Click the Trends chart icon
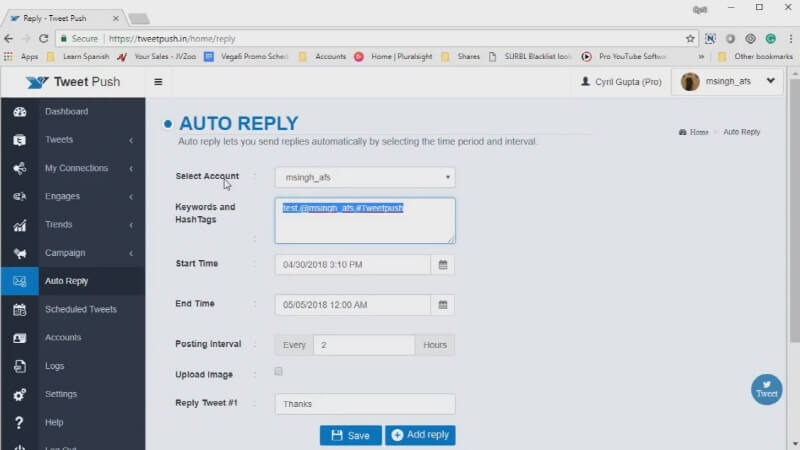The width and height of the screenshot is (800, 450). (19, 225)
